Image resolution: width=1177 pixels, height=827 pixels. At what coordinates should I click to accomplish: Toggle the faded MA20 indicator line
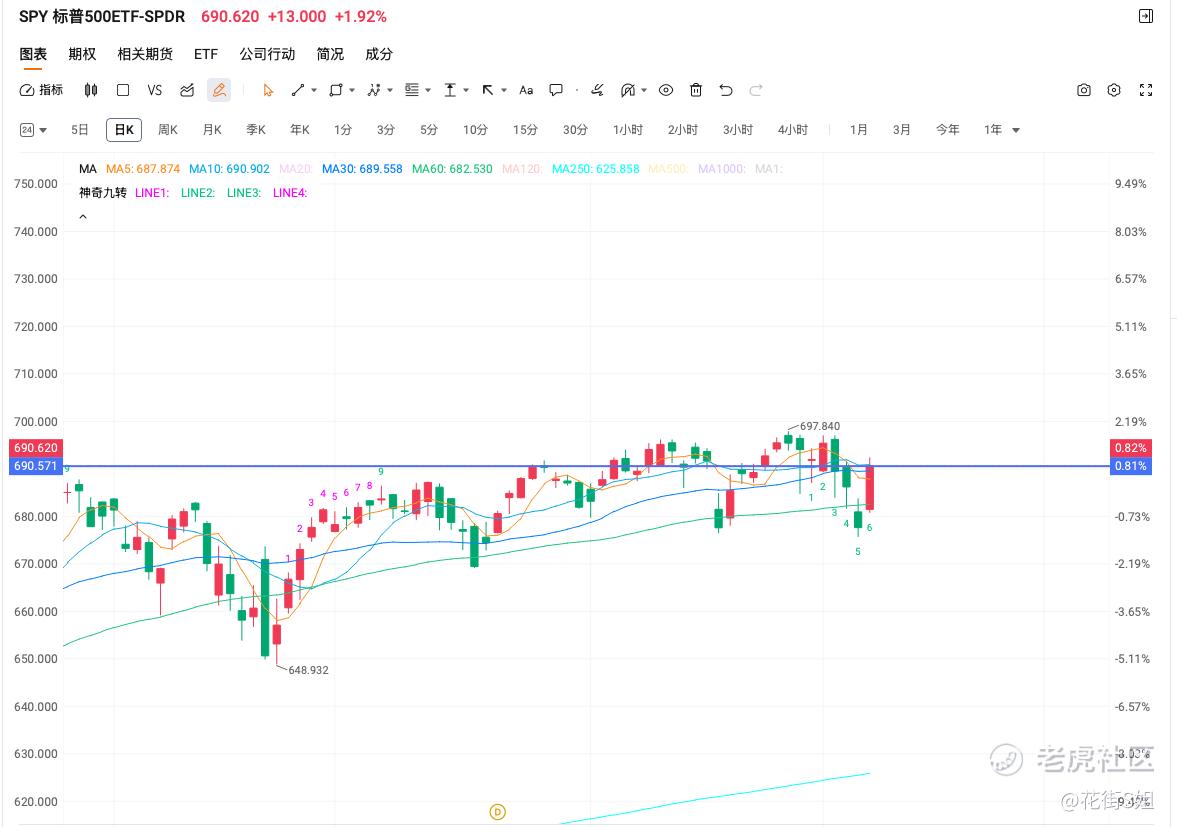[296, 169]
